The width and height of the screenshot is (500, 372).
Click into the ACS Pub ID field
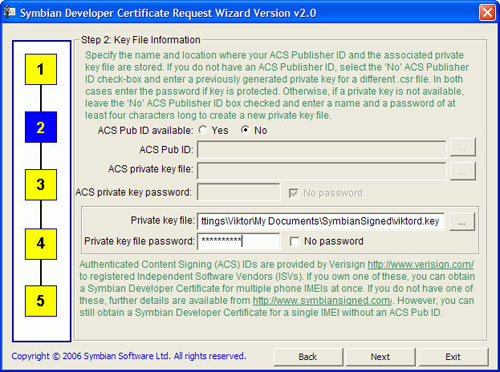322,149
